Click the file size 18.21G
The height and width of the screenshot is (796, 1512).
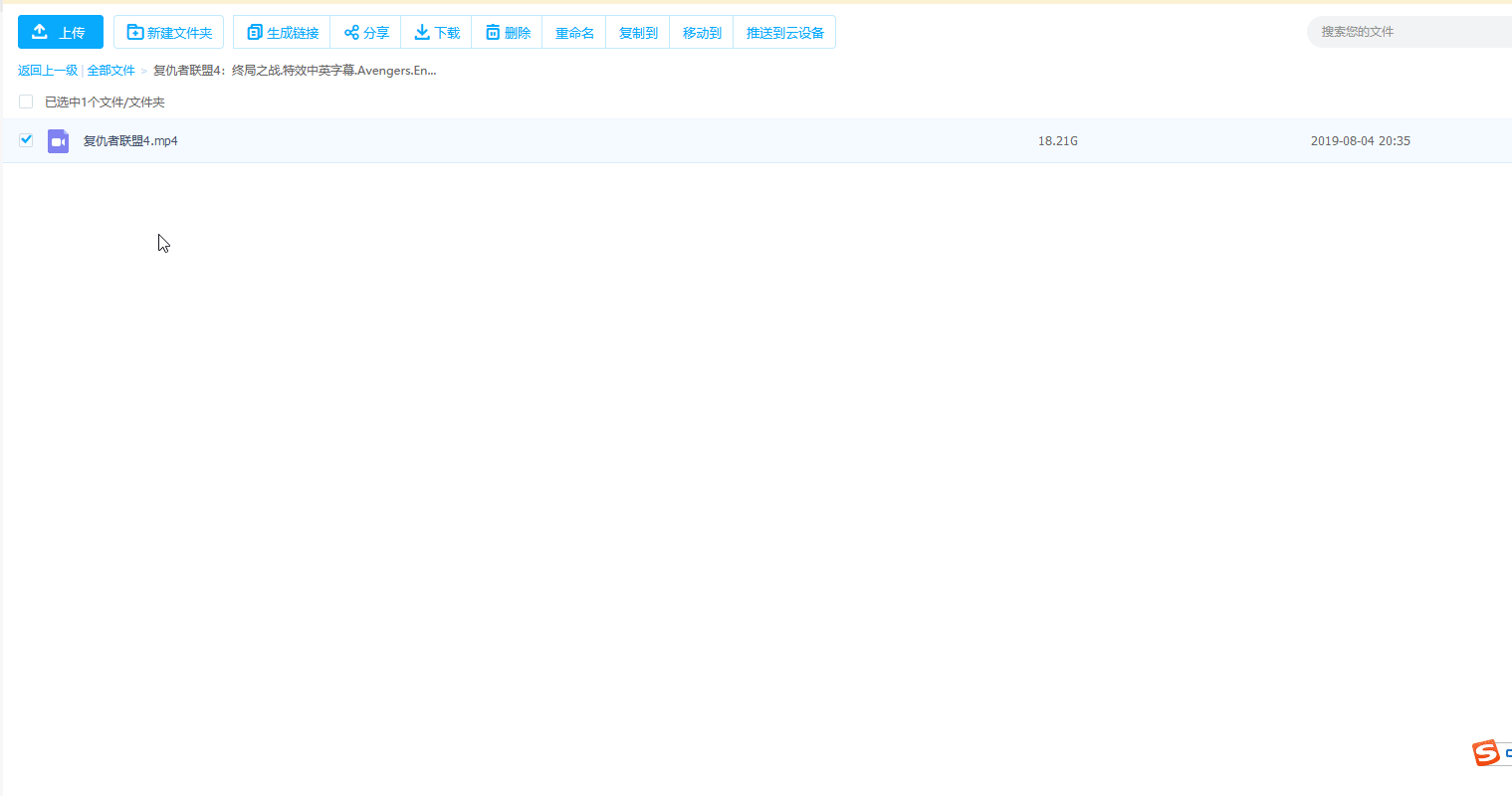coord(1058,141)
